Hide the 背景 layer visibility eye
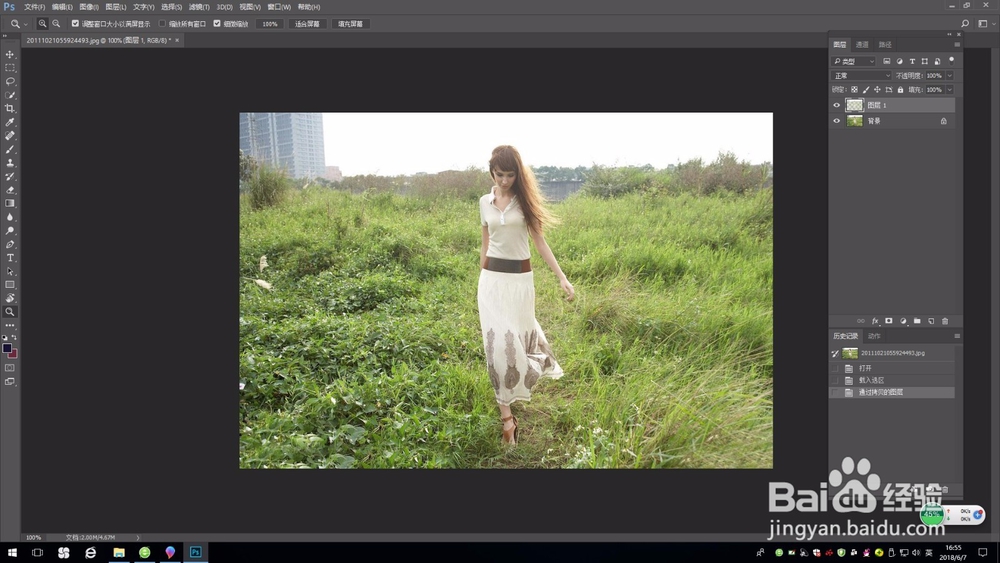Image resolution: width=1000 pixels, height=563 pixels. pyautogui.click(x=837, y=121)
